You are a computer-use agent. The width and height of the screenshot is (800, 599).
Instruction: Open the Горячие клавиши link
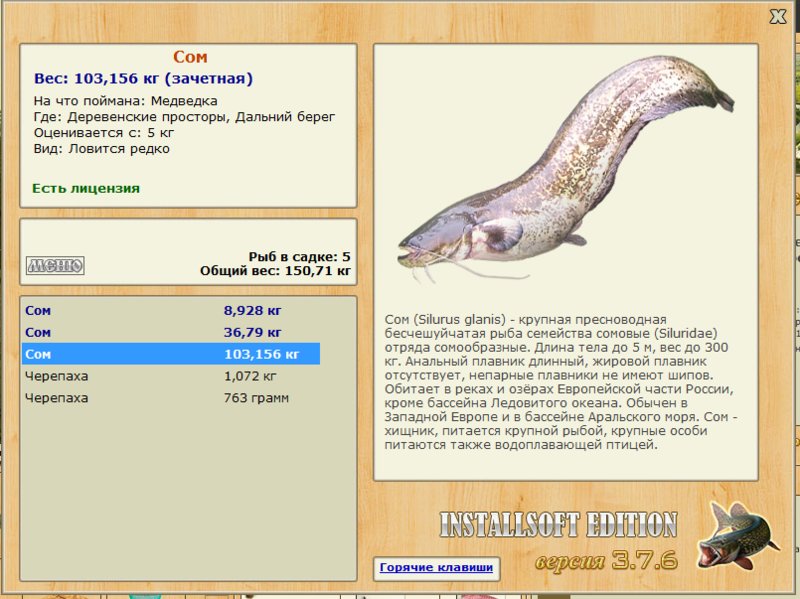tap(436, 567)
